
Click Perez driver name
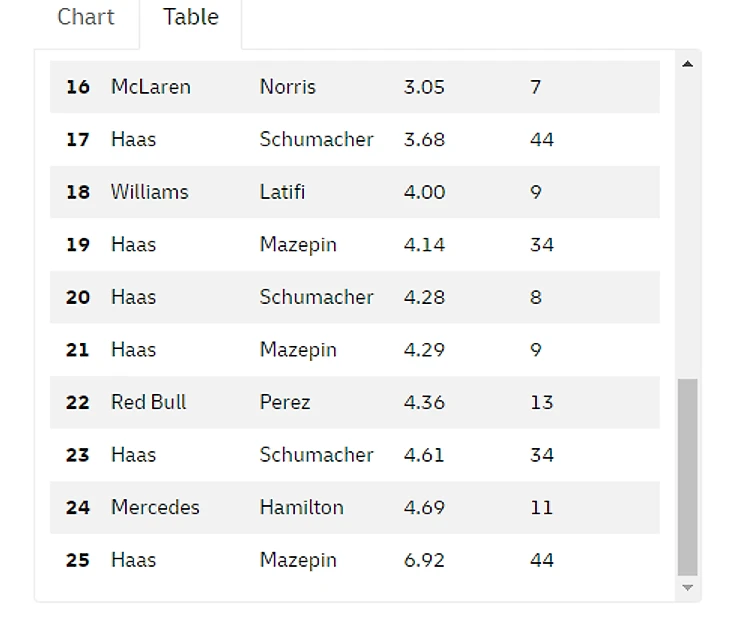(285, 402)
